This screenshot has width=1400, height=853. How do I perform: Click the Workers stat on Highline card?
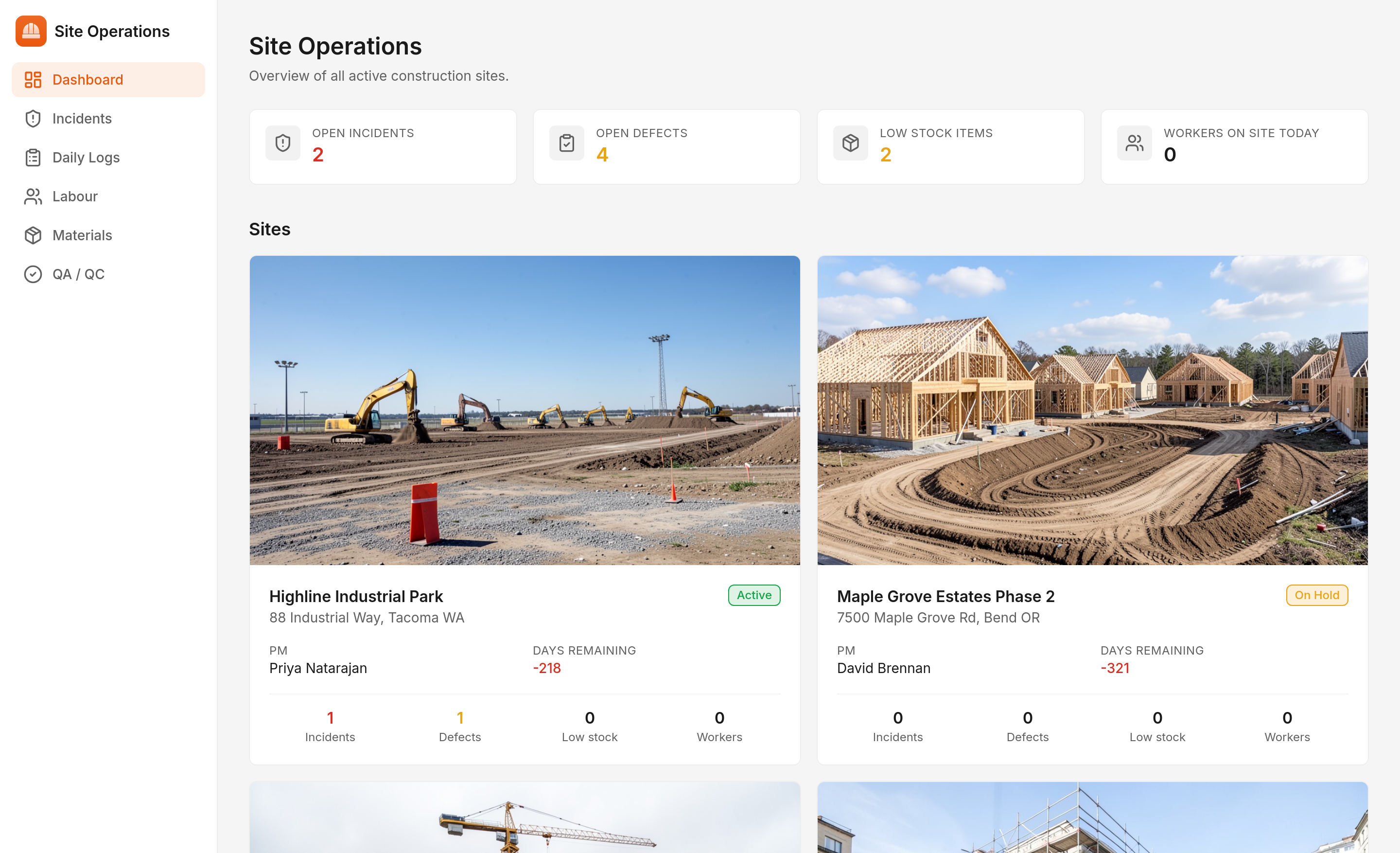click(719, 726)
